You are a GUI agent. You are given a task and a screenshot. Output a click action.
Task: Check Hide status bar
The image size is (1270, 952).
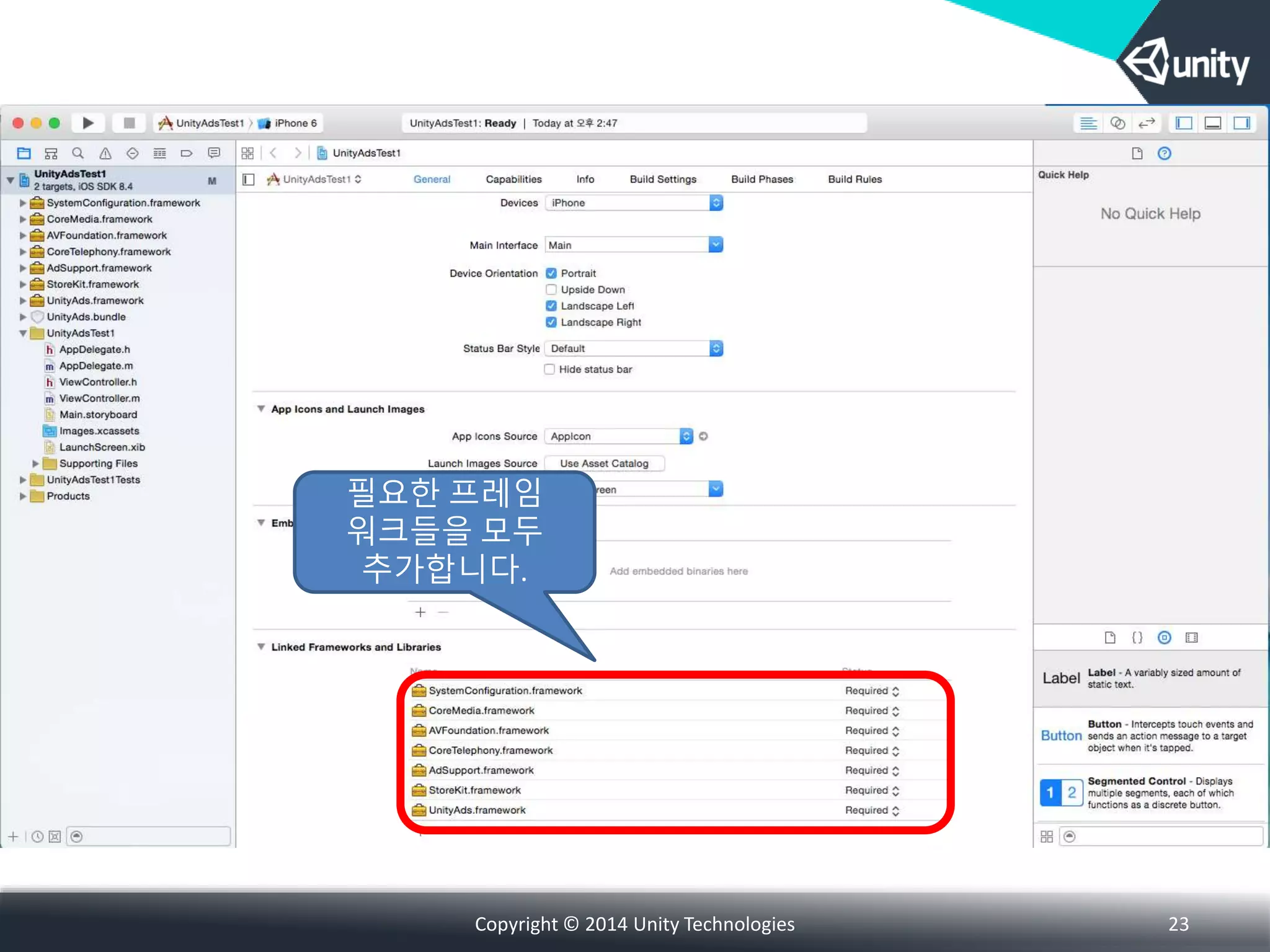549,369
